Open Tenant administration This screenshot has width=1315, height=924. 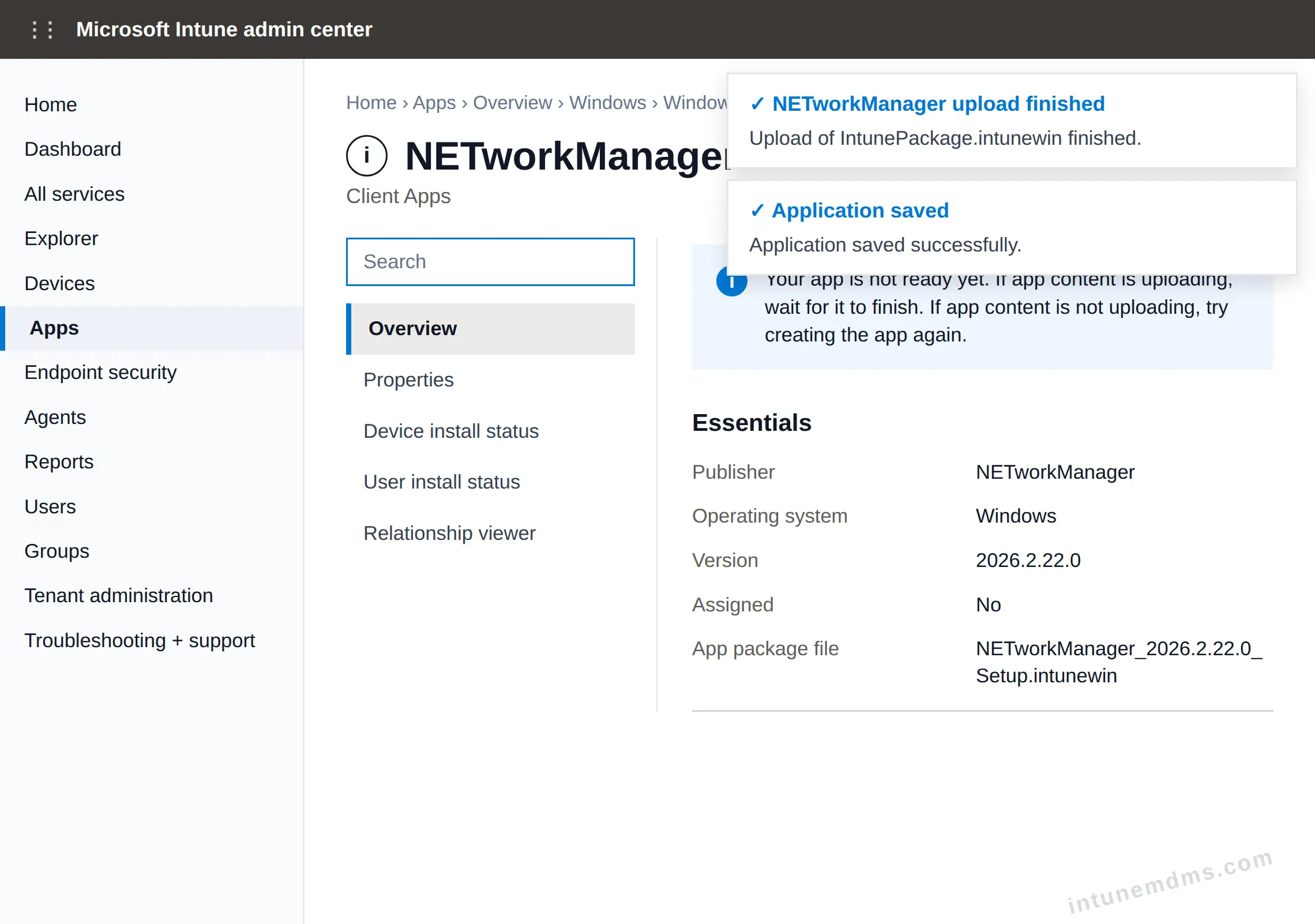(119, 595)
